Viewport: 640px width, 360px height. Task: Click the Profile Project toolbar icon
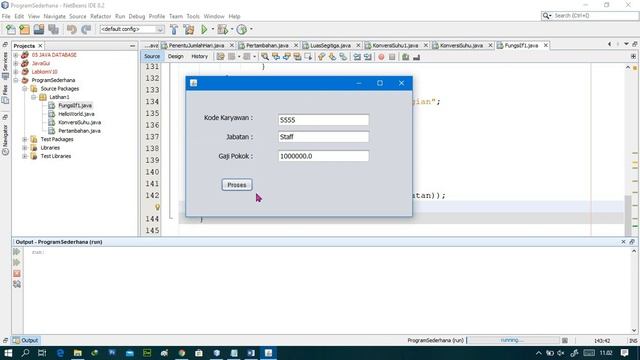(x=242, y=29)
